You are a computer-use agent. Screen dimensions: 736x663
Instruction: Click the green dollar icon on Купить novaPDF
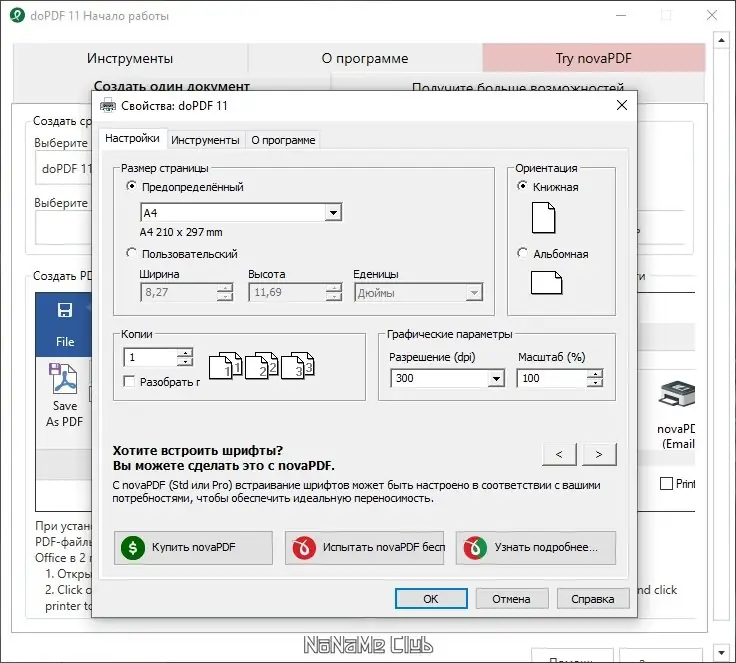133,547
